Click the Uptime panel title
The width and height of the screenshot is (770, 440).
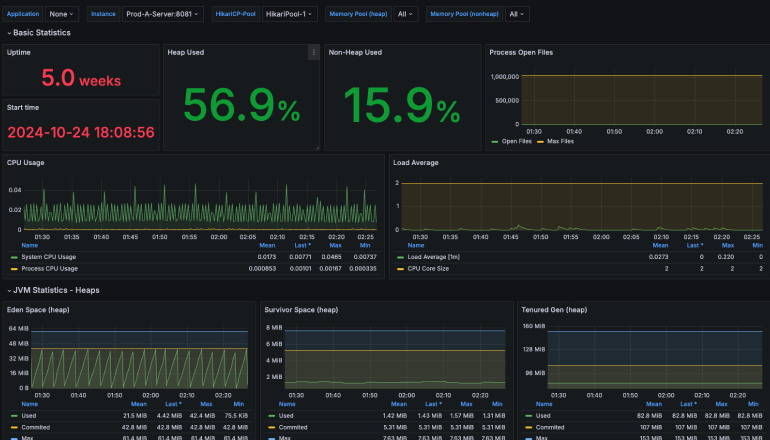19,53
